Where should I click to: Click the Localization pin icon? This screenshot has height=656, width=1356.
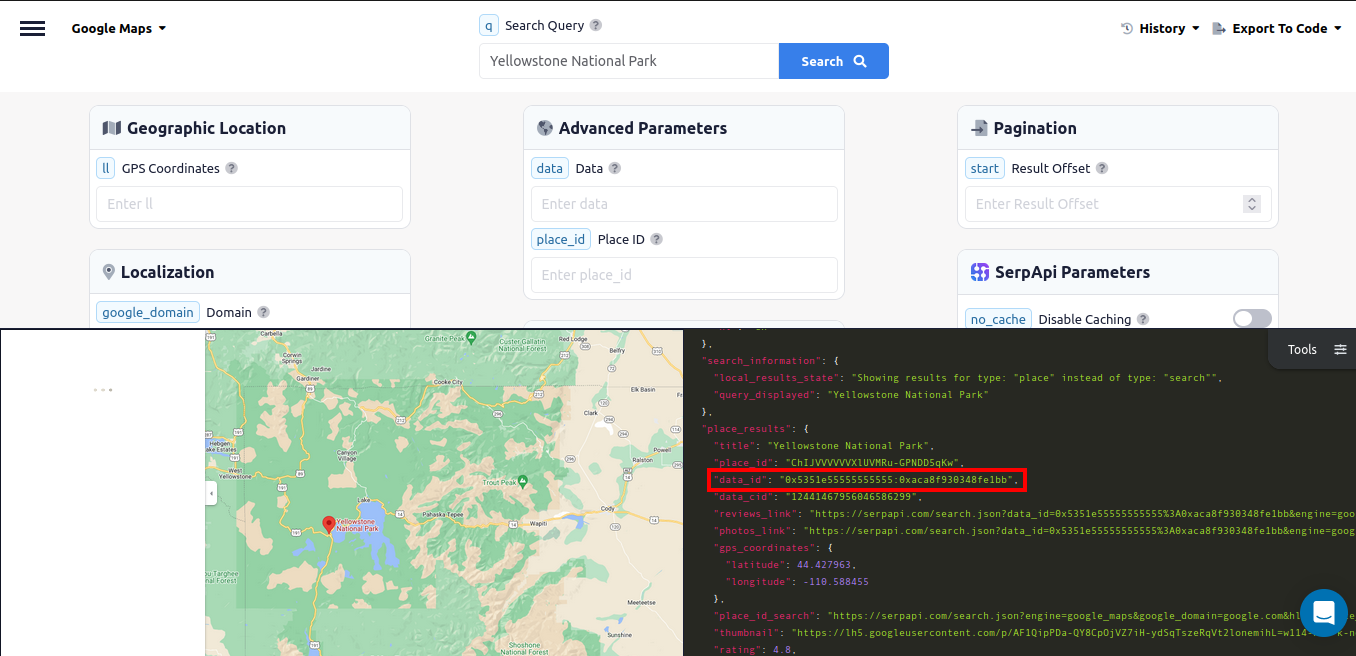(109, 272)
